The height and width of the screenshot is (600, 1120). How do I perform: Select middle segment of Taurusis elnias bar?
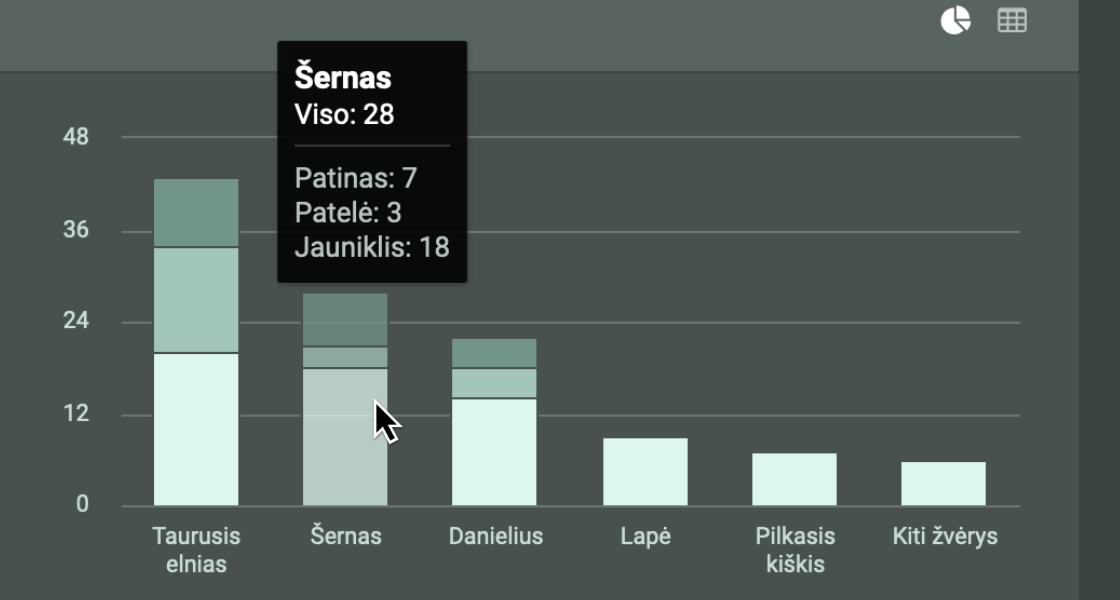196,300
